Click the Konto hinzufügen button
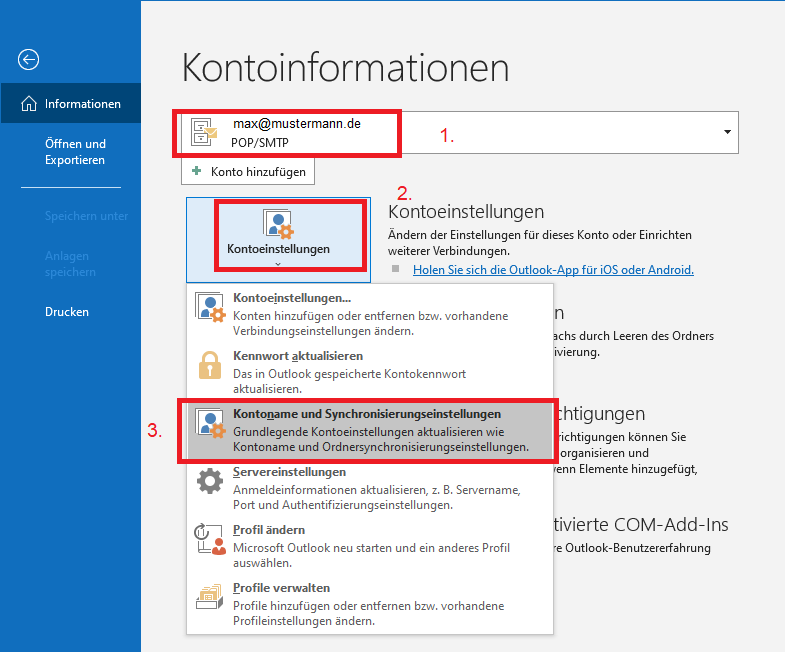 (x=248, y=172)
